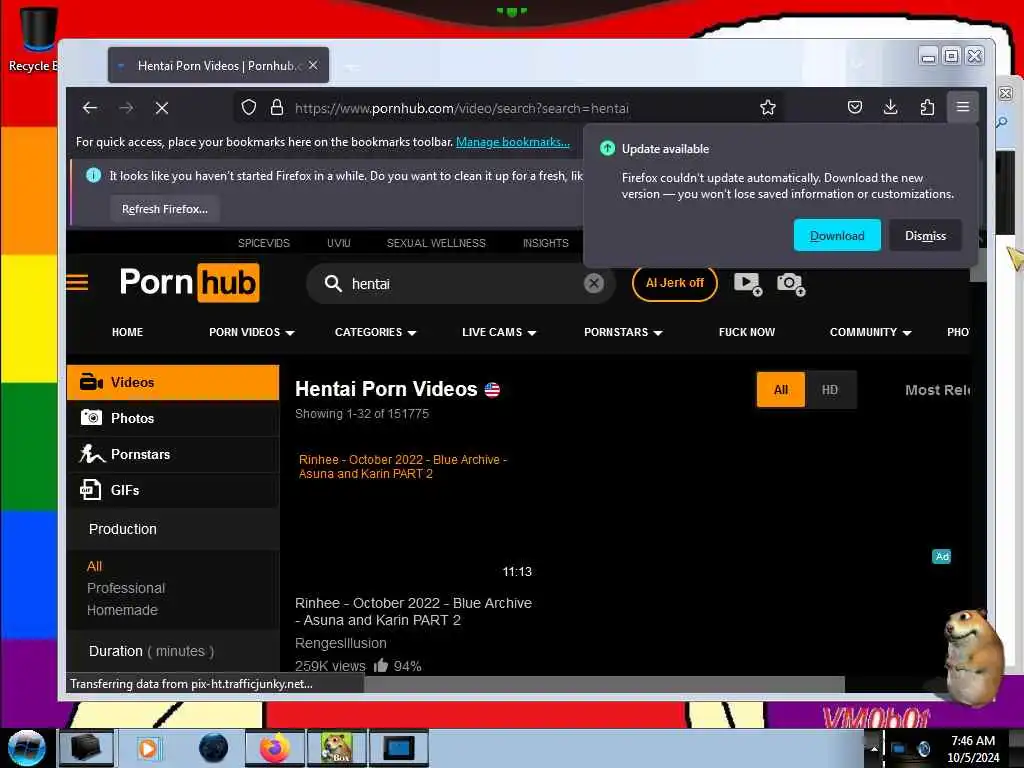Screen dimensions: 1024x768
Task: Expand the Community navigation dropdown
Action: coord(871,332)
